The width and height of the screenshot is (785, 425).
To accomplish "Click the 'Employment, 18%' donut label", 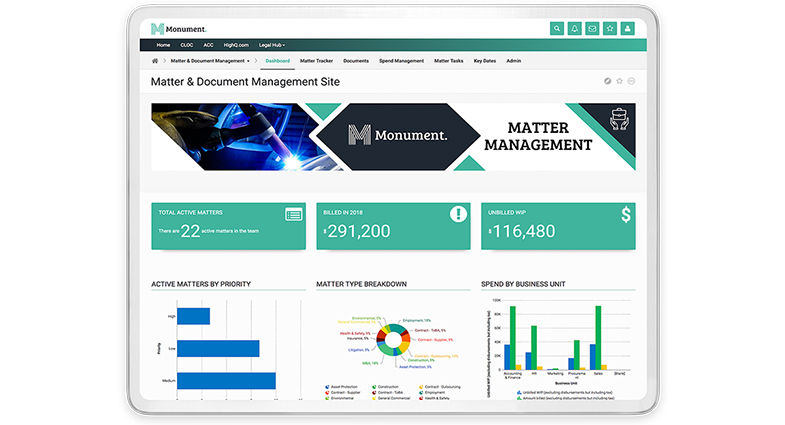I will coord(417,320).
